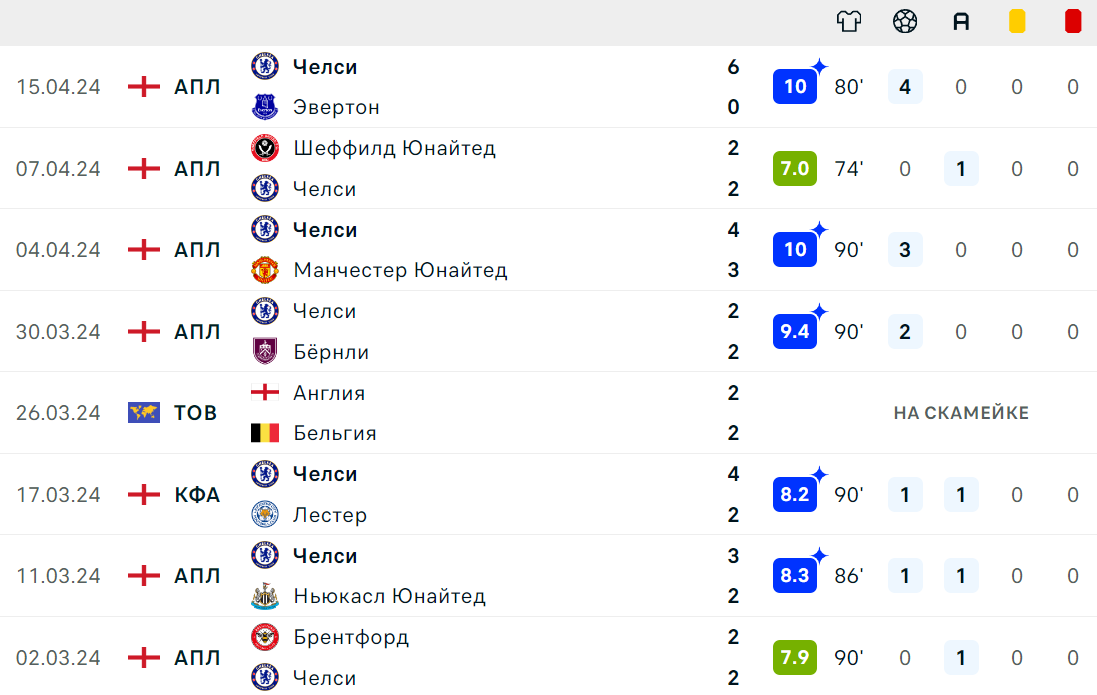
Task: Open the 9.4 rating for Burnley match
Action: (795, 332)
